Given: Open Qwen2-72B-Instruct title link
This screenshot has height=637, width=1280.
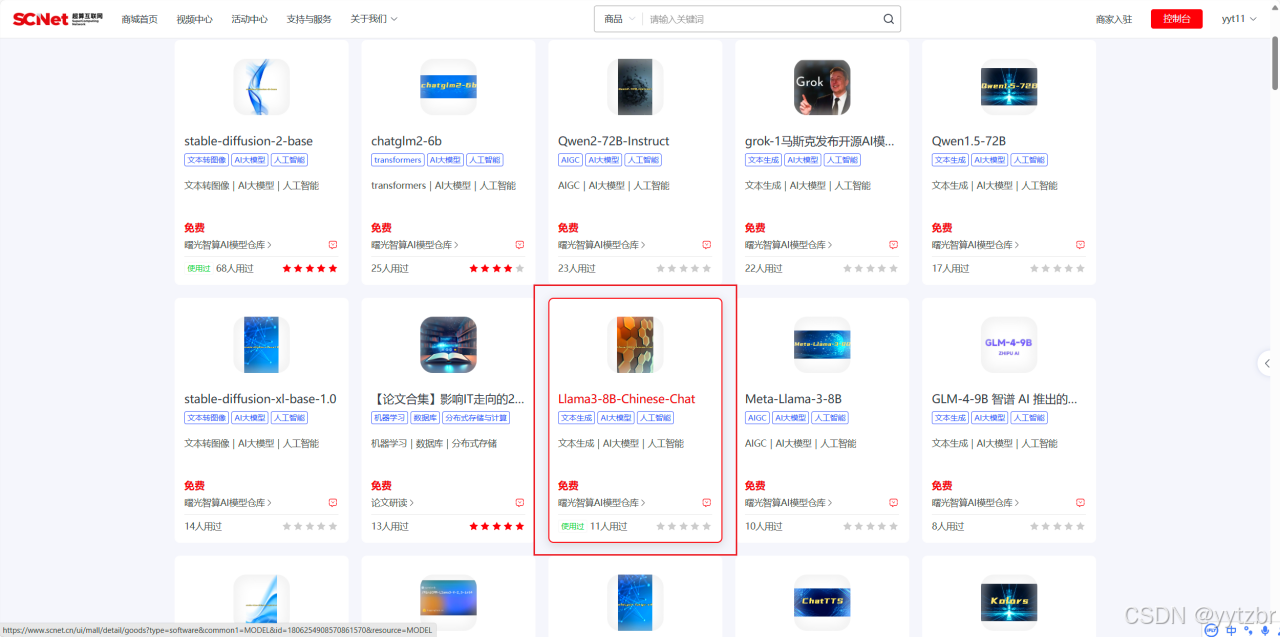Looking at the screenshot, I should click(614, 141).
